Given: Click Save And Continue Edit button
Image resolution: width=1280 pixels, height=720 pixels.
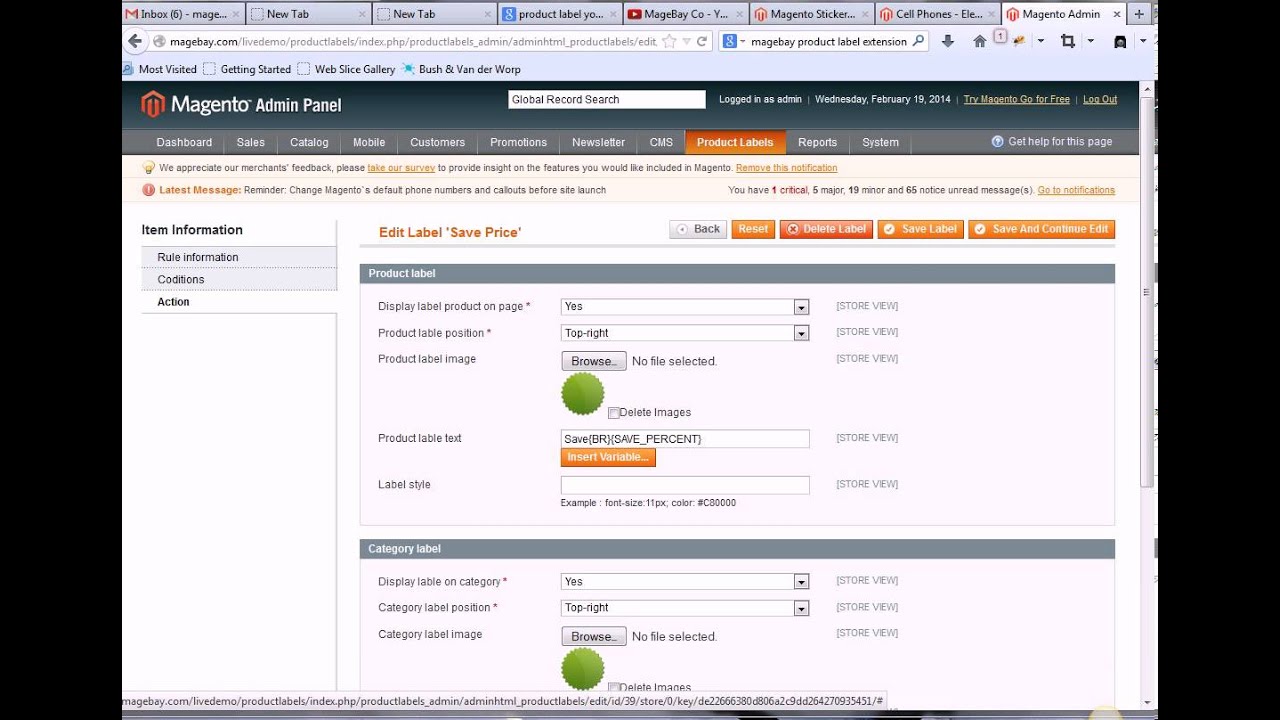Looking at the screenshot, I should (1041, 229).
